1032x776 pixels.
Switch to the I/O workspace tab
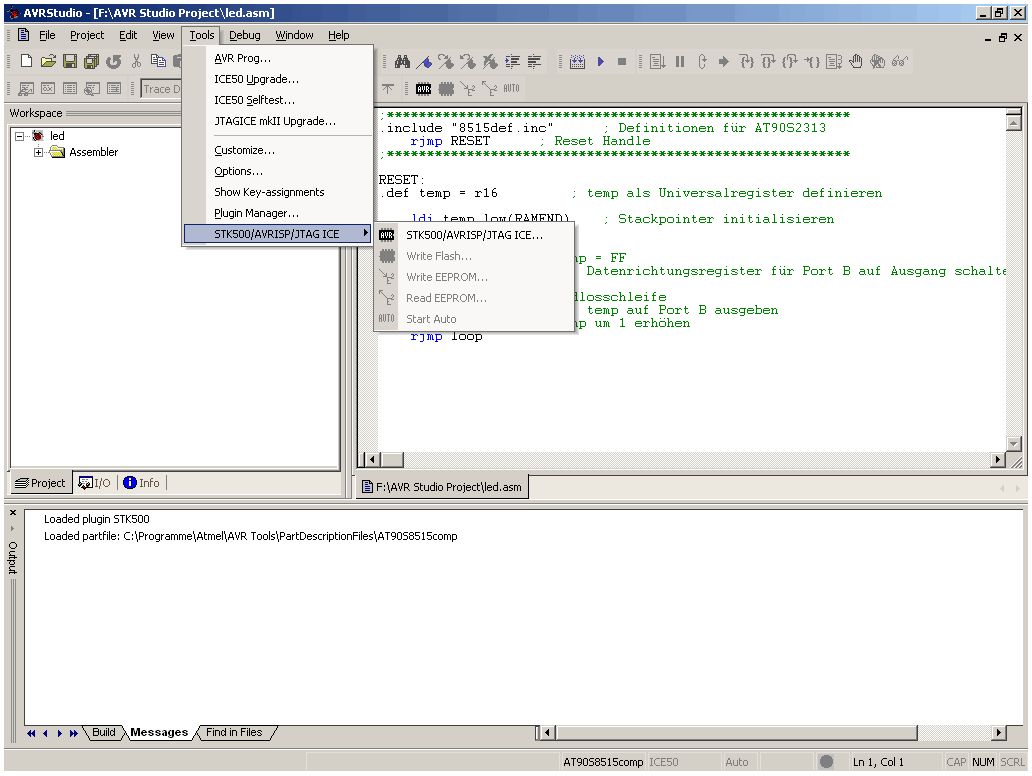click(x=95, y=483)
